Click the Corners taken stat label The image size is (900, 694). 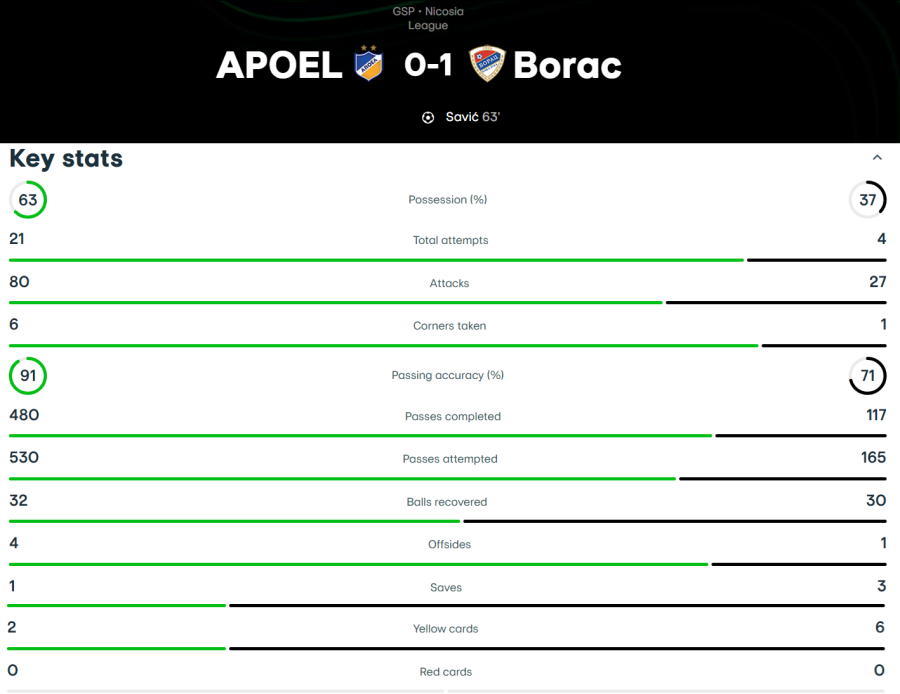tap(449, 326)
